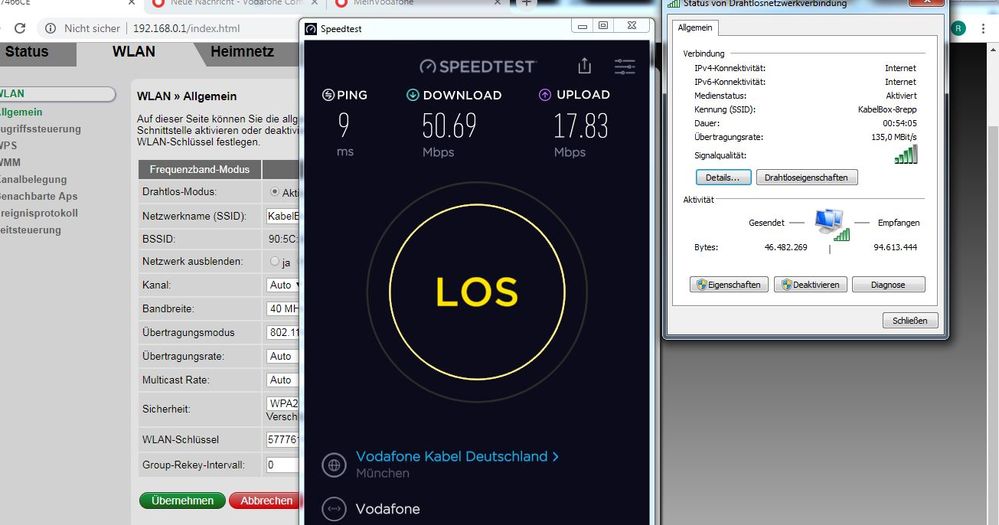Viewport: 999px width, 525px height.
Task: Open WPS in the WLAN sidebar
Action: (8, 145)
